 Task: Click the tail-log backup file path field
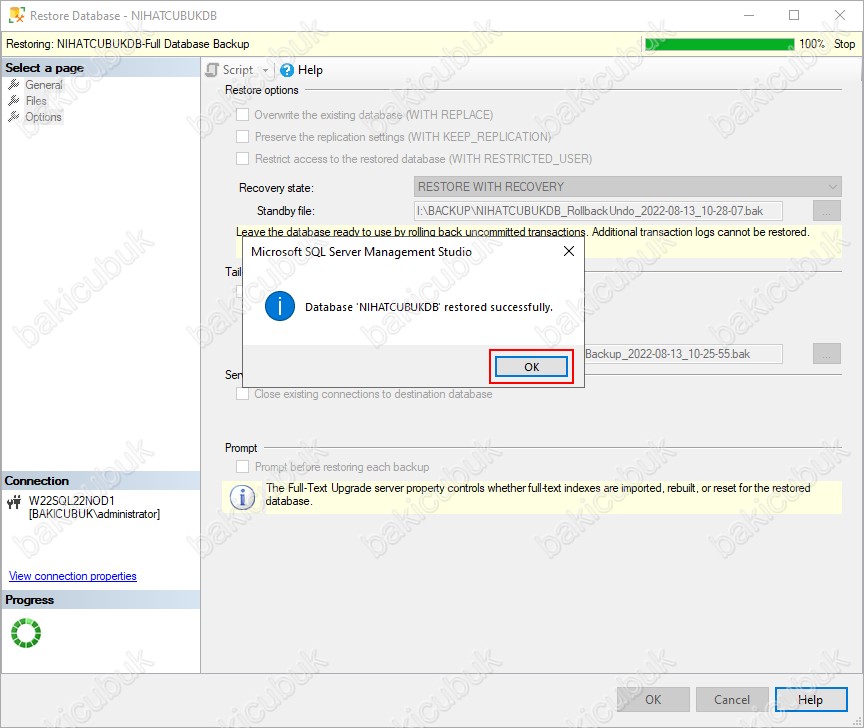coord(683,354)
